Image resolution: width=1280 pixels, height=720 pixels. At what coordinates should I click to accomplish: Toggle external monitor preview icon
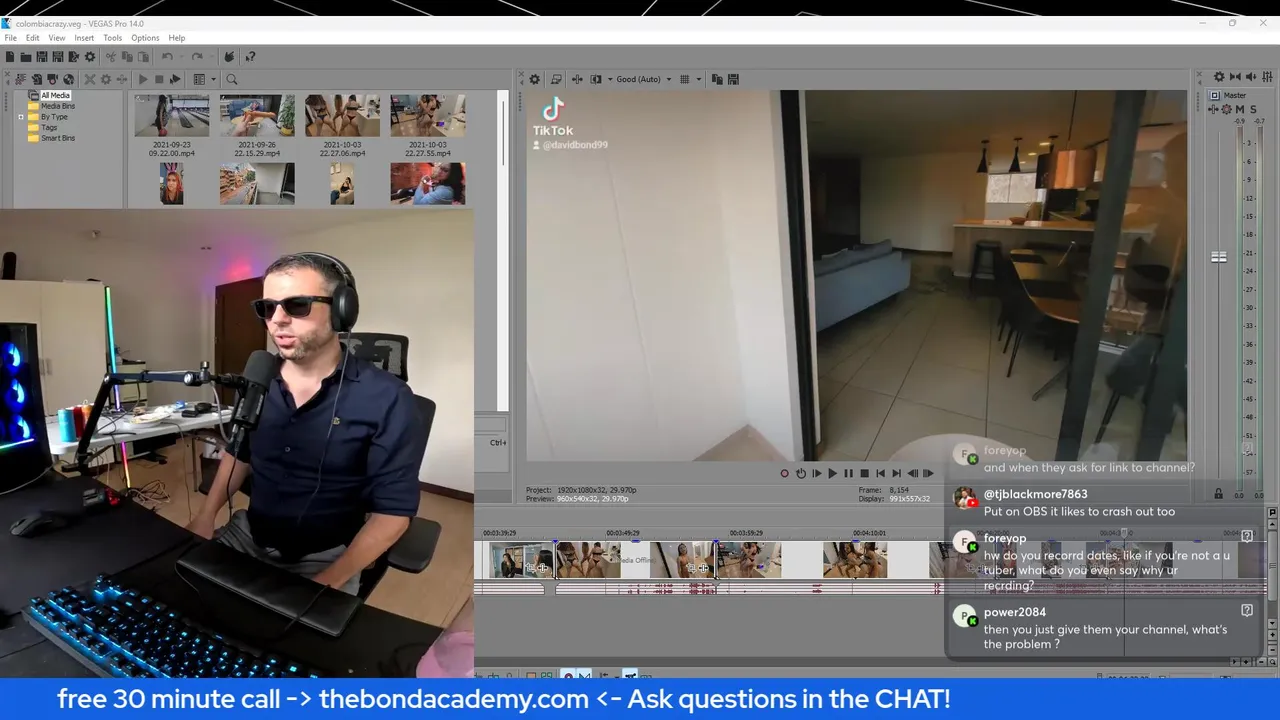556,79
